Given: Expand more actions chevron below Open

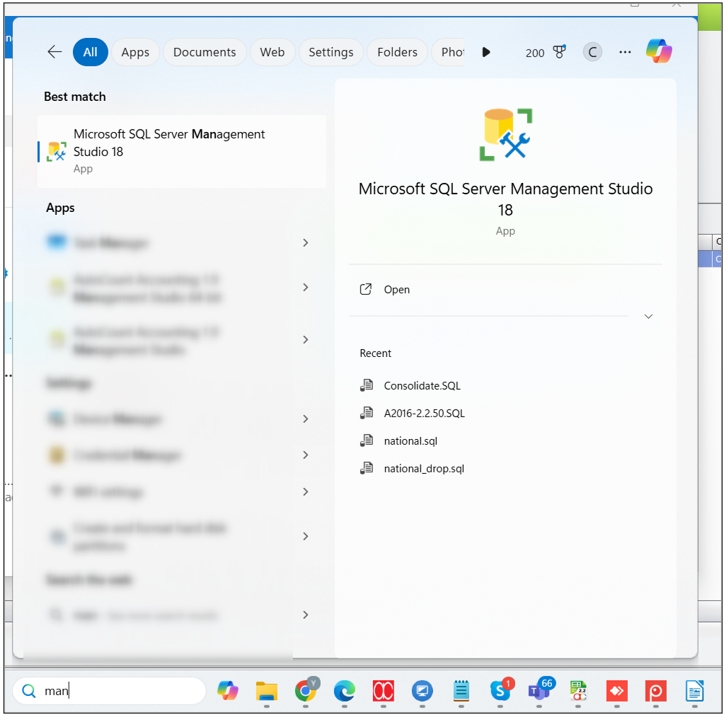Looking at the screenshot, I should pyautogui.click(x=648, y=316).
